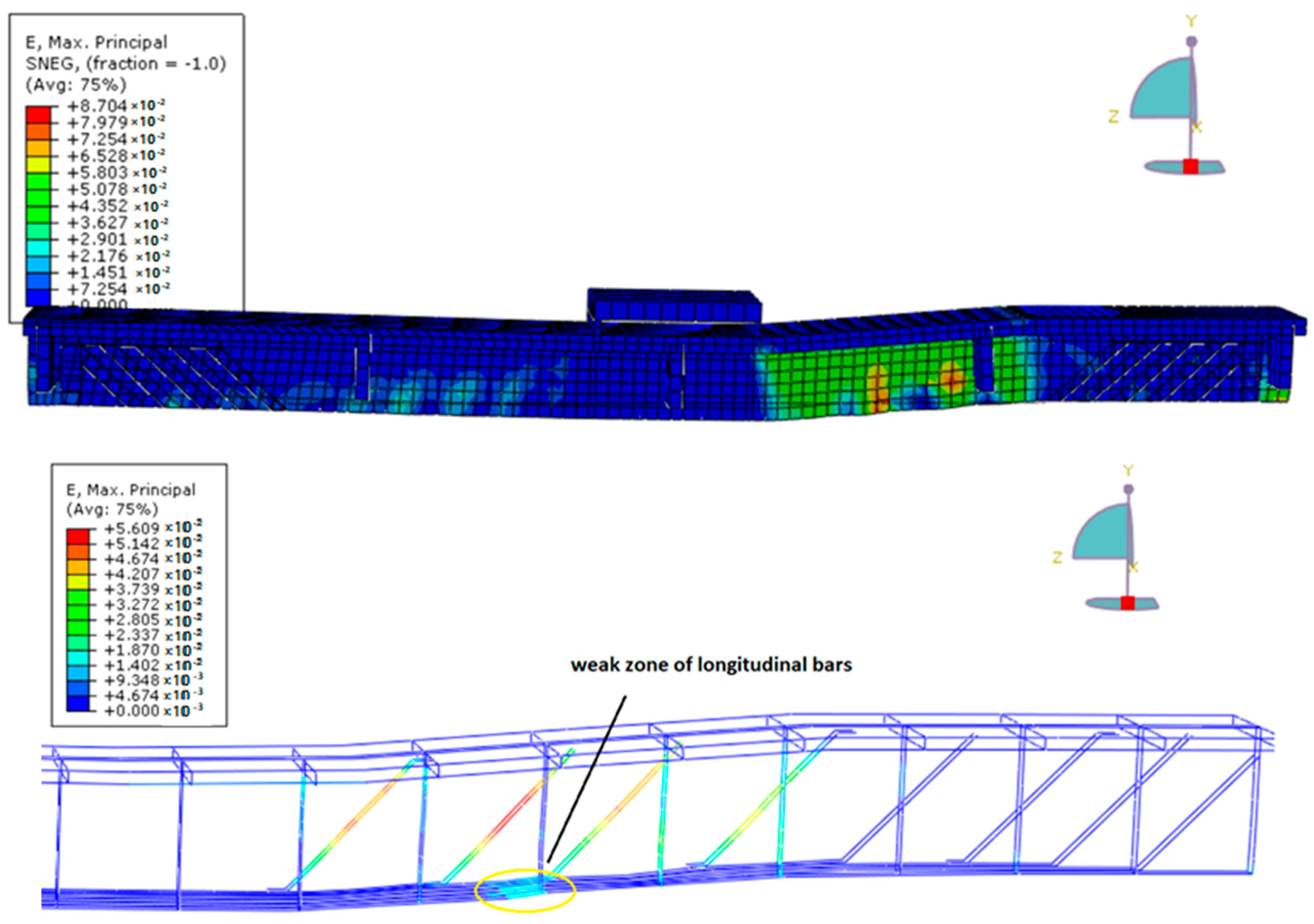Select the blue +0.000 swatch in bottom legend
This screenshot has width=1314, height=924.
click(78, 704)
